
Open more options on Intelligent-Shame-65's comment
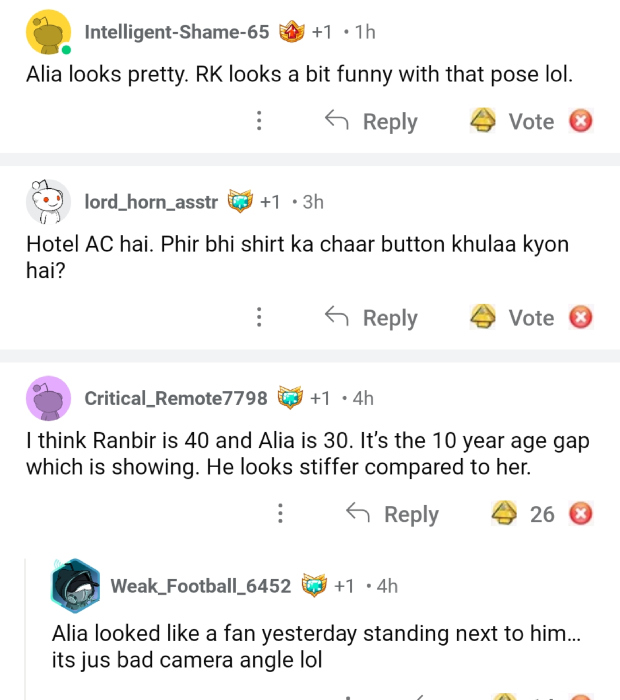(259, 122)
